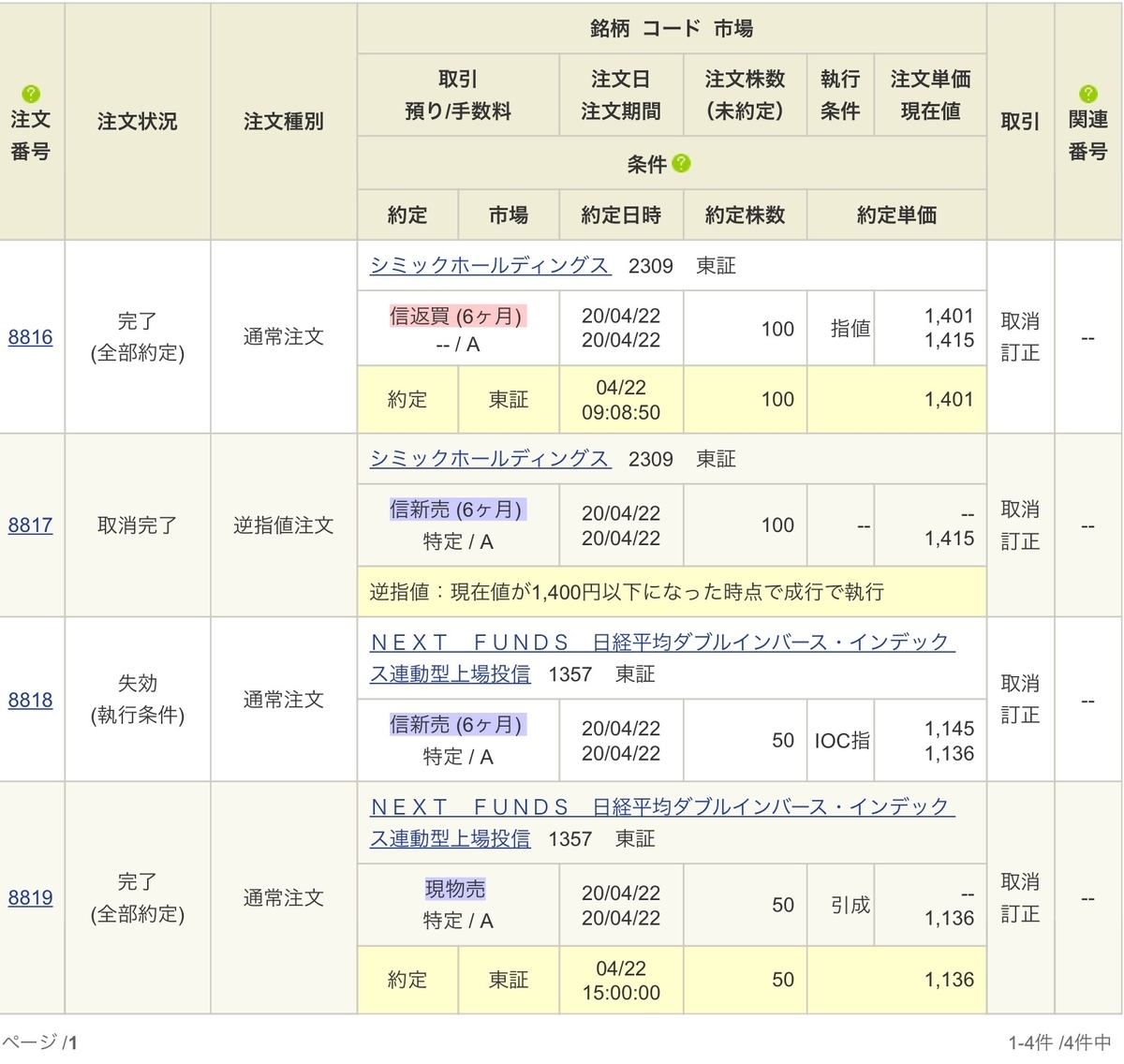
Task: Click code 2309 in order 8816 row
Action: [x=651, y=266]
